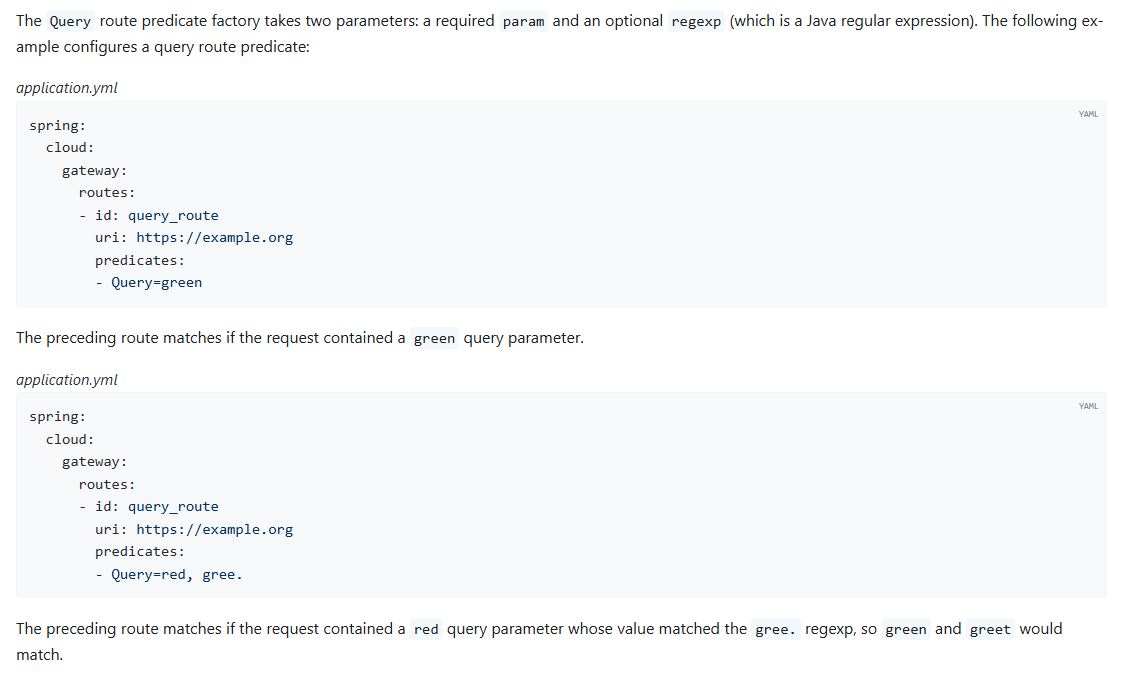
Task: Click "id: query_route" in the second code block
Action: (x=156, y=507)
